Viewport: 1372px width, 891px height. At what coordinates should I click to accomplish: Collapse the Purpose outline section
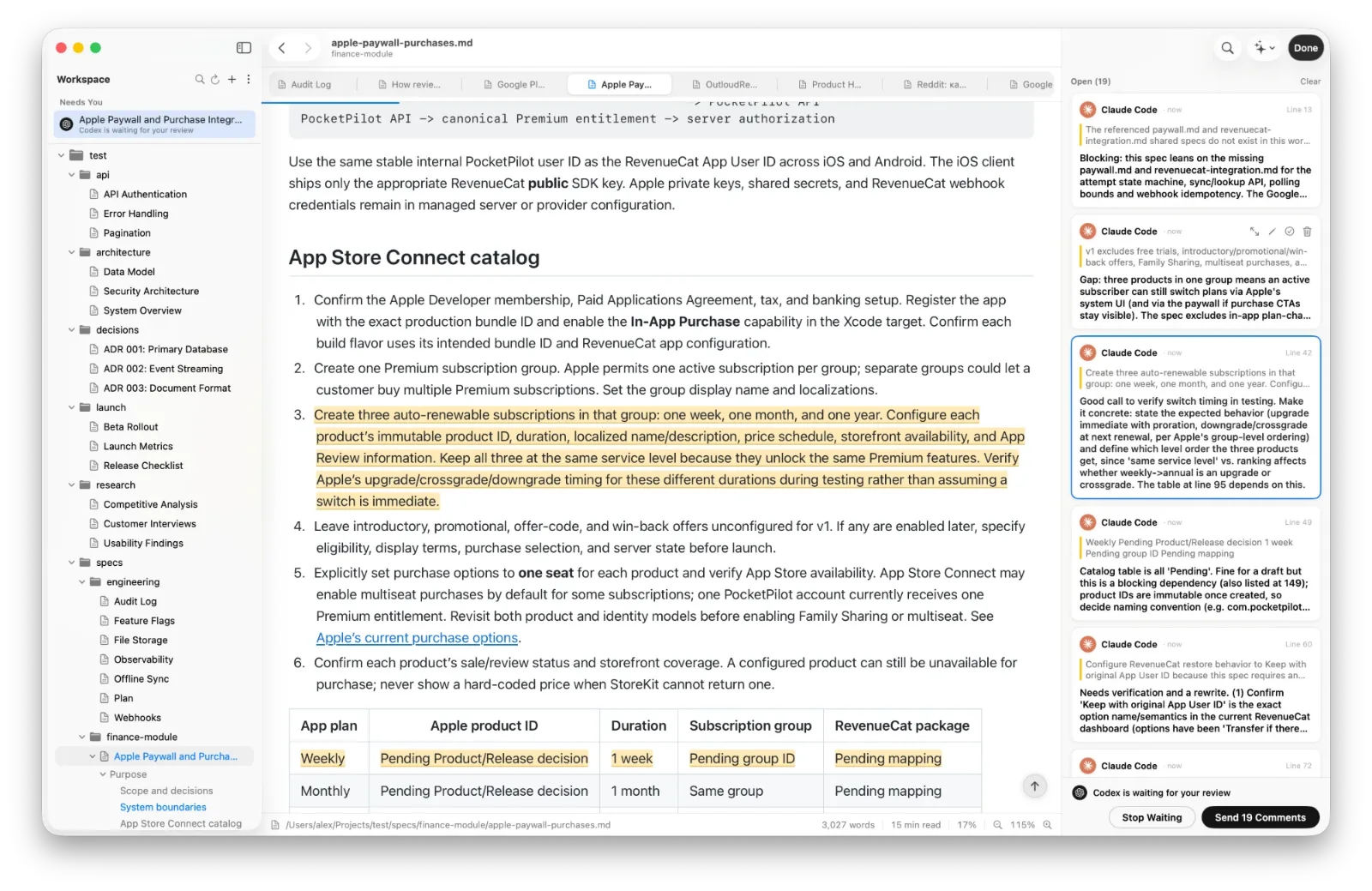(103, 774)
